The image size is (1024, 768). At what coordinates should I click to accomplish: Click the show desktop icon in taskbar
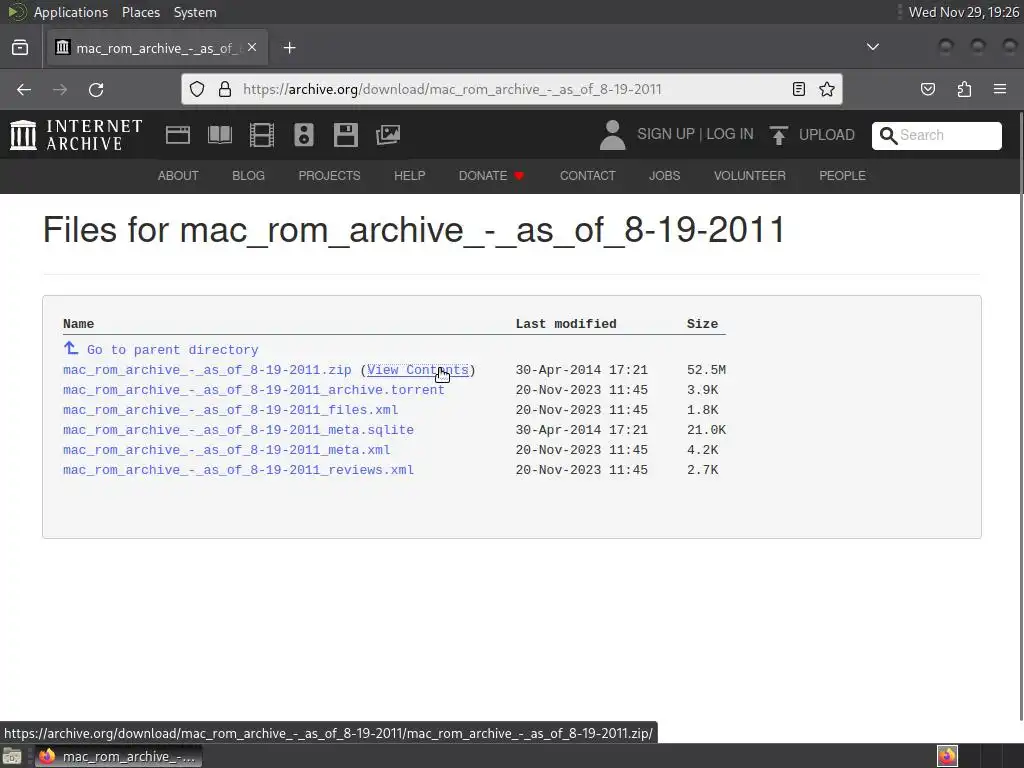coord(12,756)
